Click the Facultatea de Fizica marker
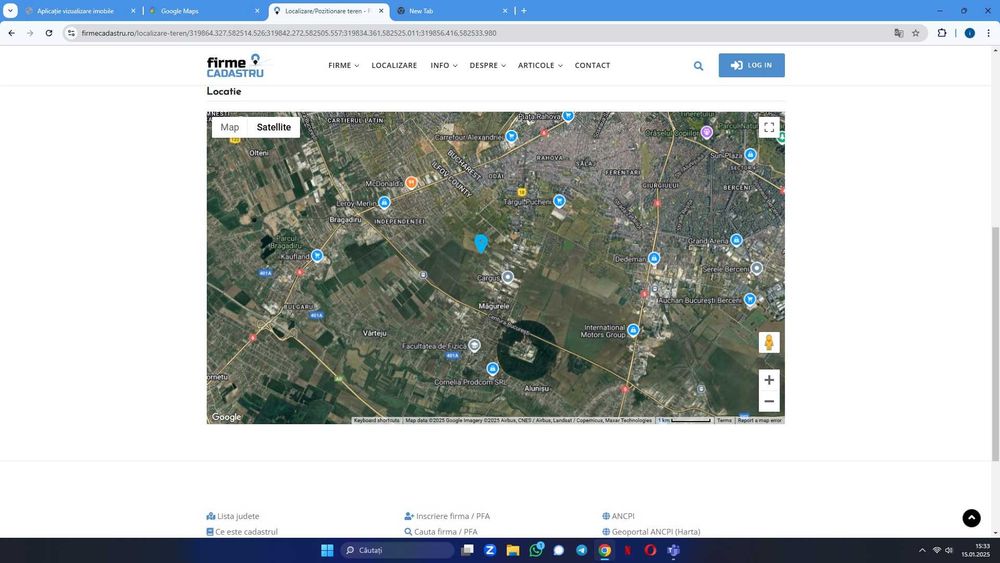This screenshot has width=1000, height=563. (x=474, y=346)
